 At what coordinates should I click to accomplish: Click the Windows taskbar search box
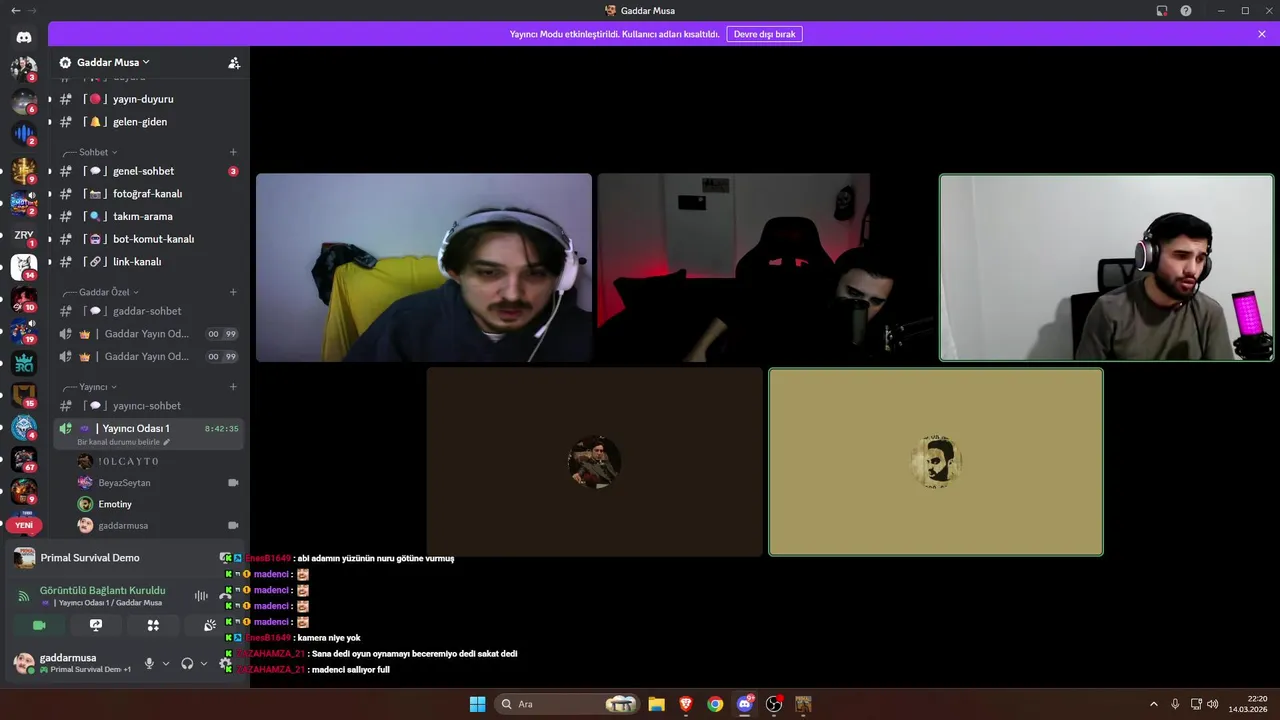click(568, 704)
